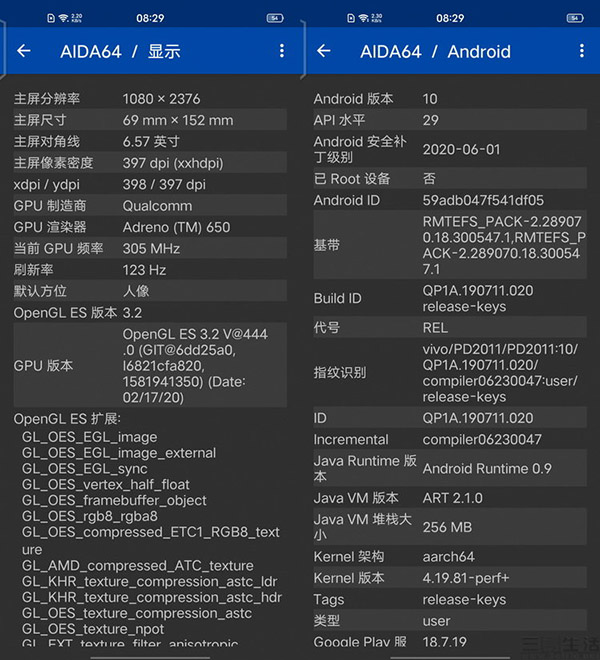Tap the back arrow on the Android page
This screenshot has height=660, width=600.
(323, 51)
